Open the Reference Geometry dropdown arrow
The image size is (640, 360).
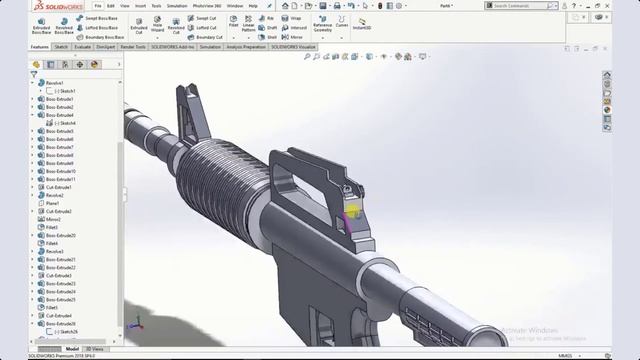tap(322, 38)
